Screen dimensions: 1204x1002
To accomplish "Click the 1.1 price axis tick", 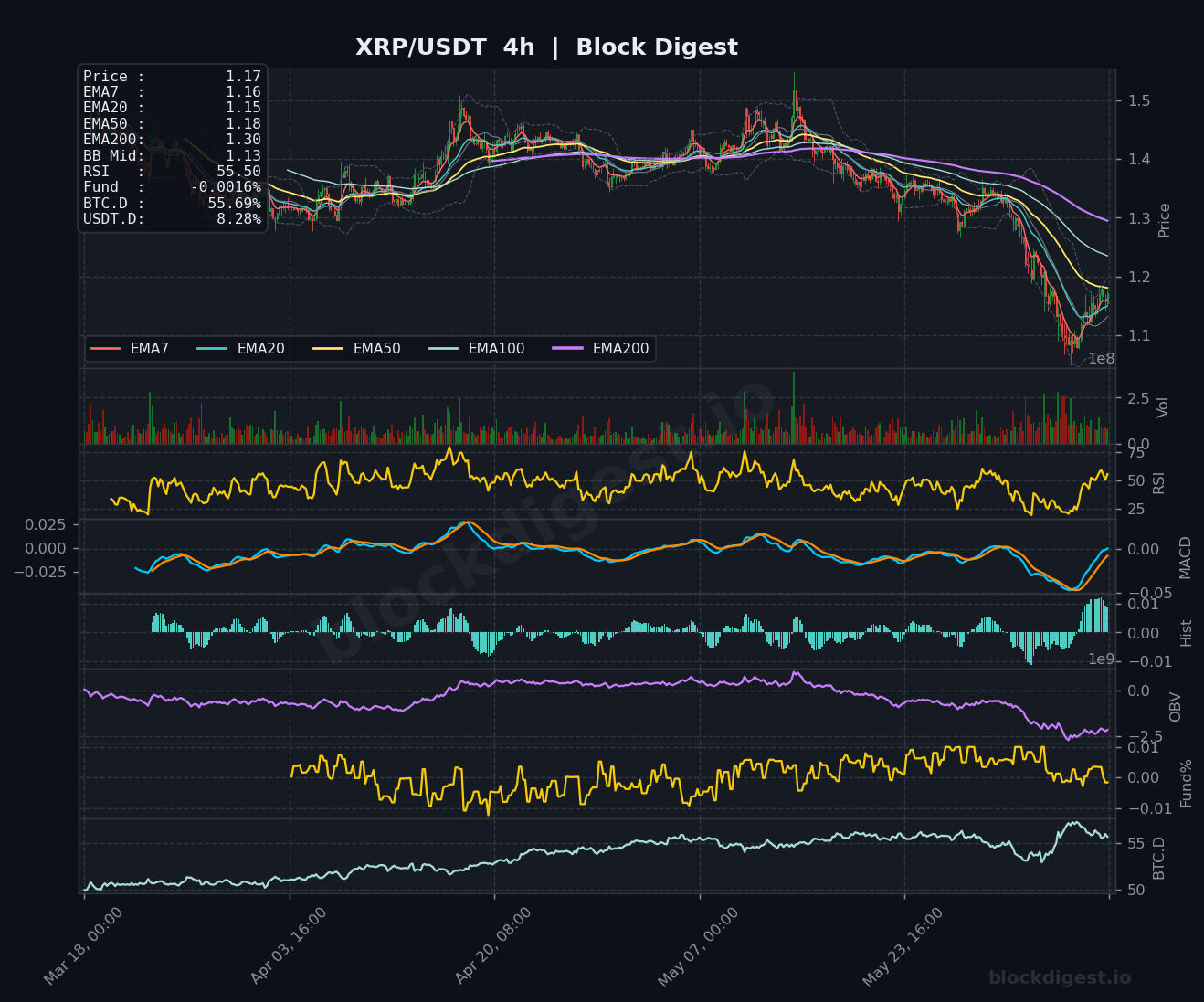I will [x=1138, y=336].
